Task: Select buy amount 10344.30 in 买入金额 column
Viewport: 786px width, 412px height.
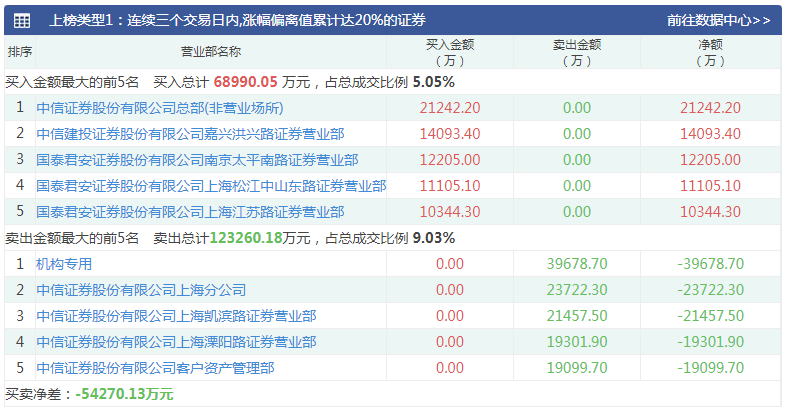Action: 450,212
